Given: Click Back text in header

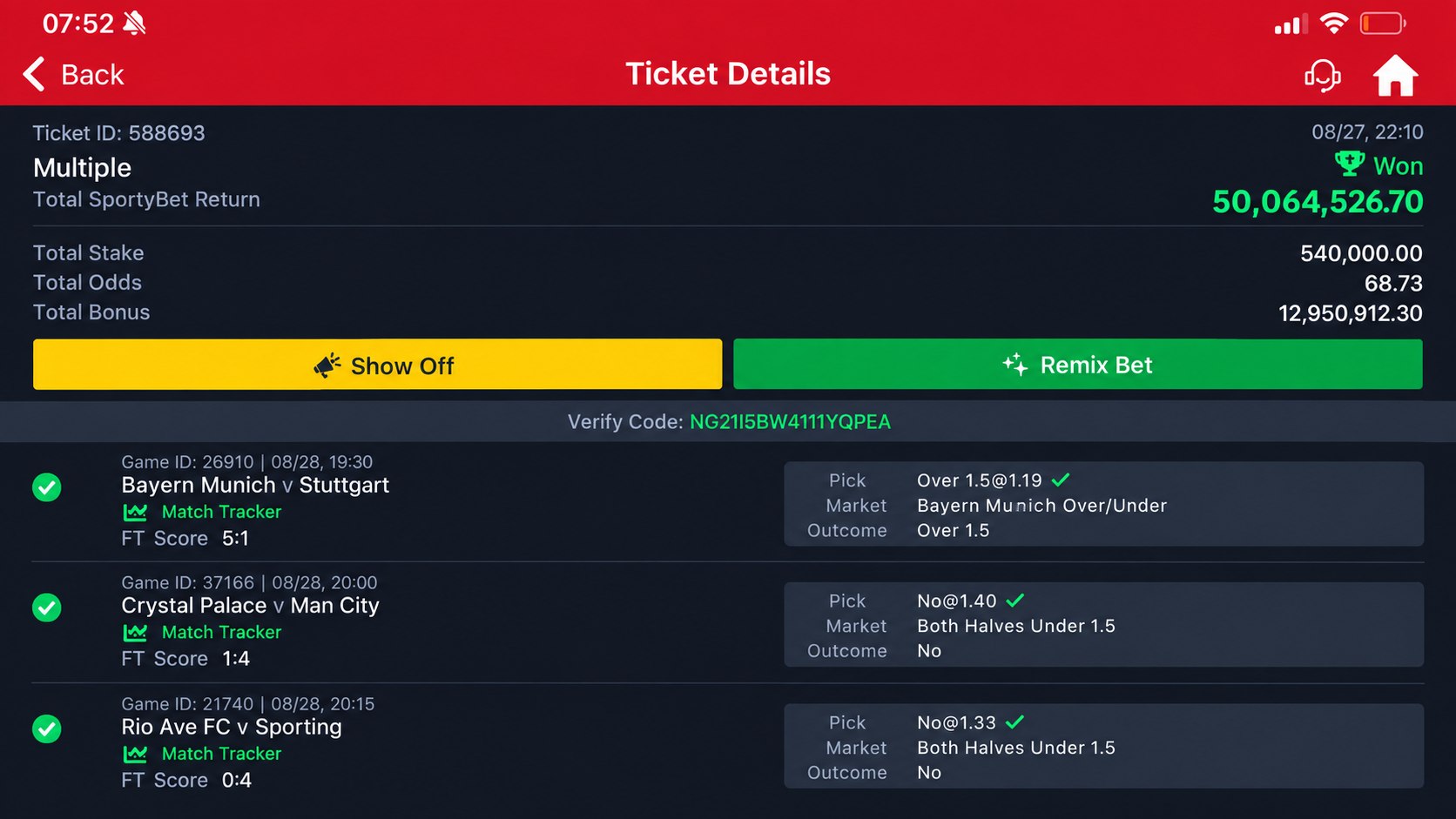Looking at the screenshot, I should pyautogui.click(x=92, y=75).
